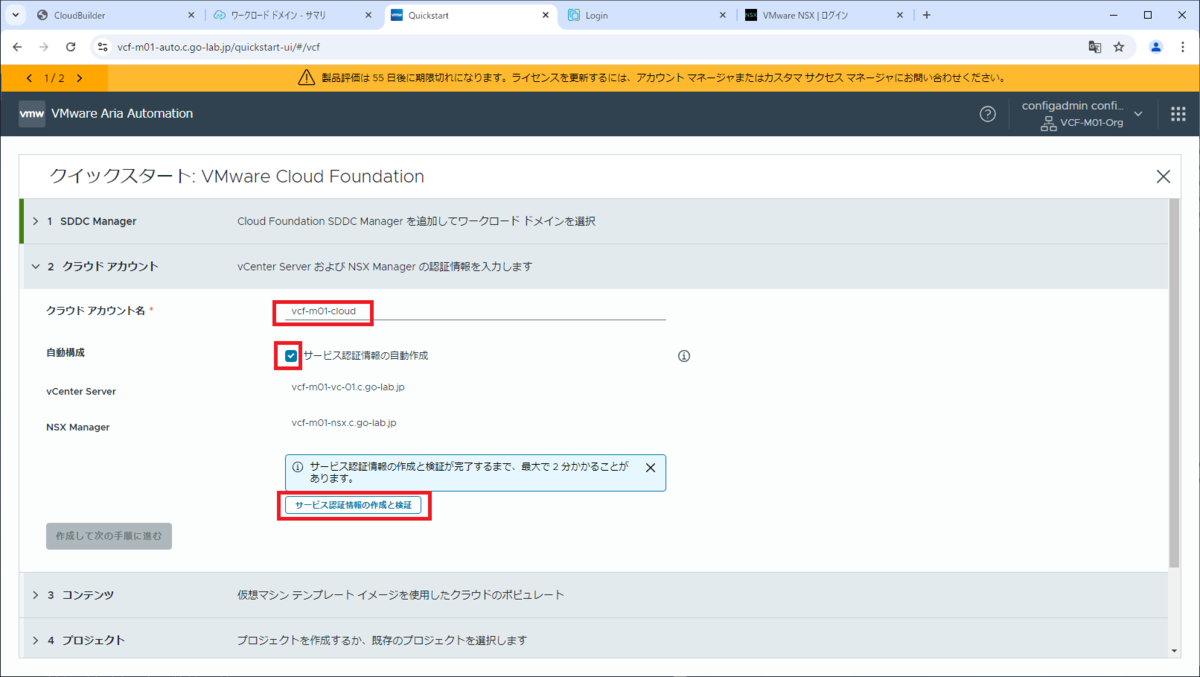This screenshot has width=1200, height=677.
Task: Click the VMware Aria Automation title
Action: pos(122,114)
